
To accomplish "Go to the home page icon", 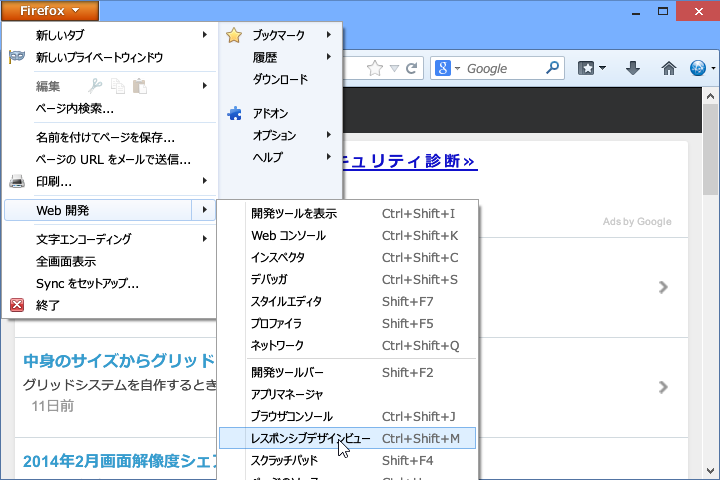I will pos(669,68).
